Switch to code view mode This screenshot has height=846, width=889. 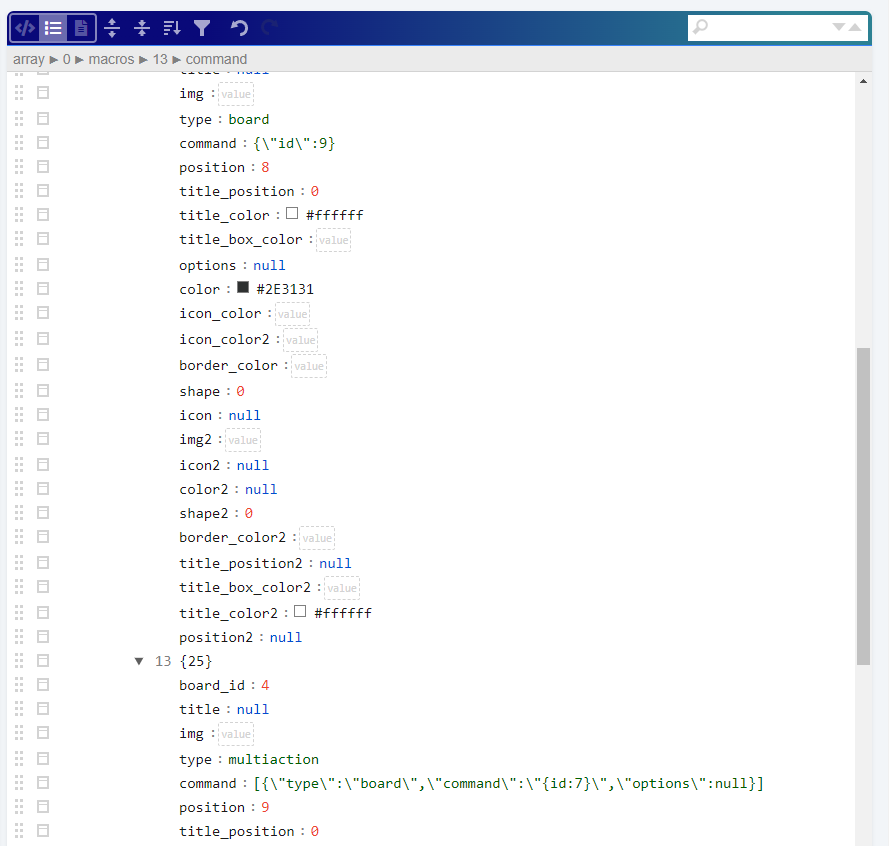click(24, 28)
